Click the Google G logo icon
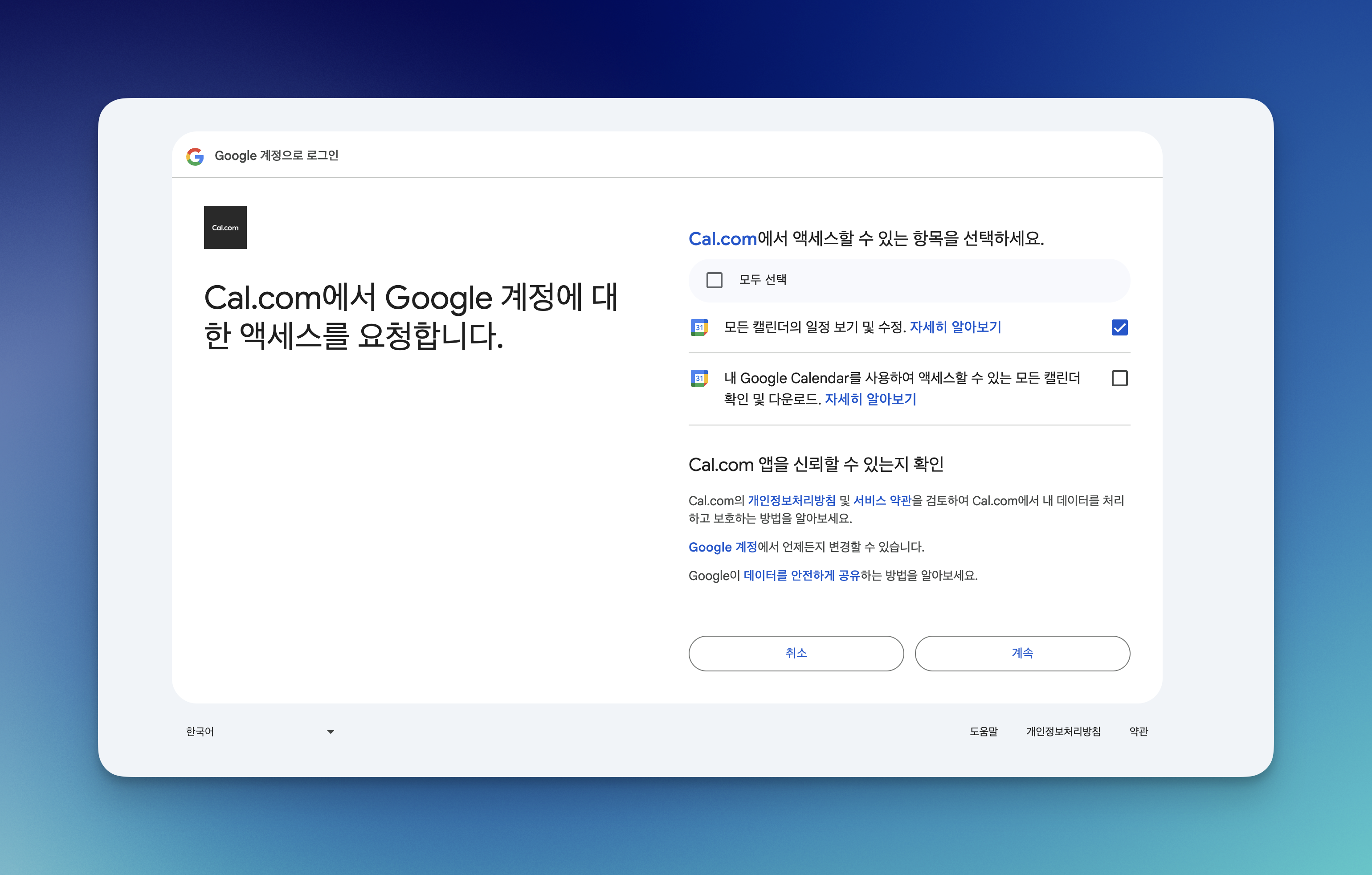The width and height of the screenshot is (1372, 875). (x=195, y=156)
